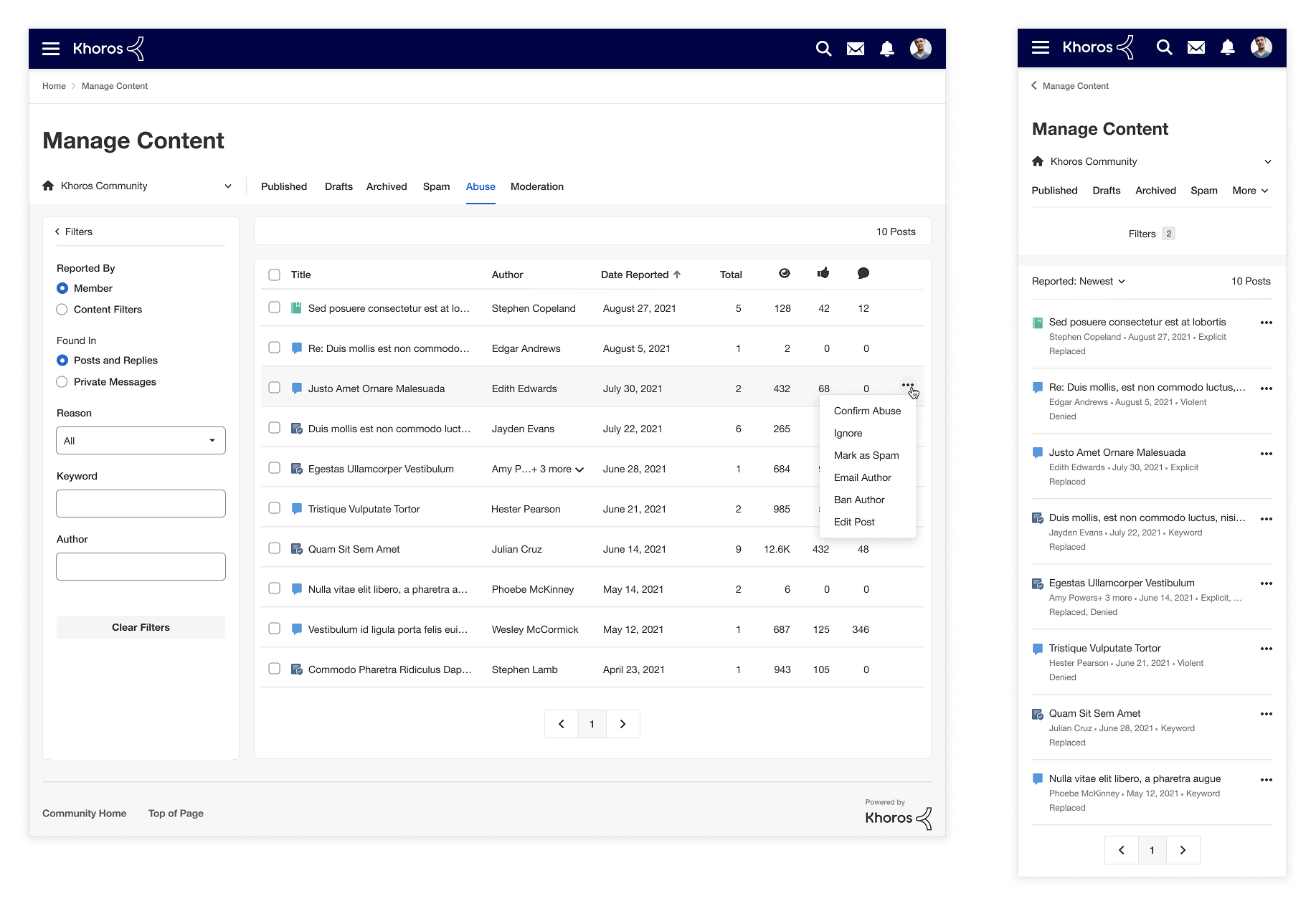This screenshot has height=906, width=1316.
Task: Click the Clear Filters button
Action: (x=141, y=627)
